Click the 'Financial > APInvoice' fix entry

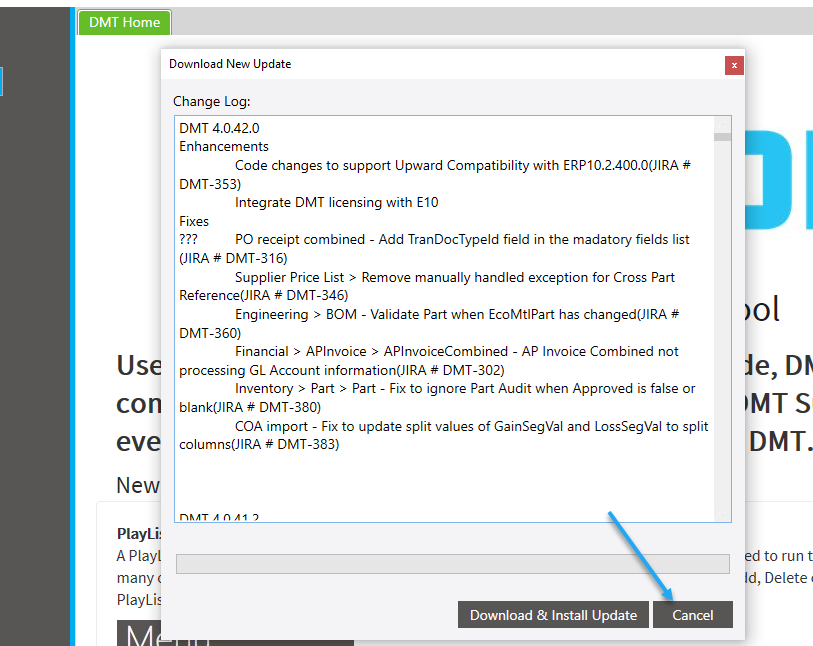point(429,361)
